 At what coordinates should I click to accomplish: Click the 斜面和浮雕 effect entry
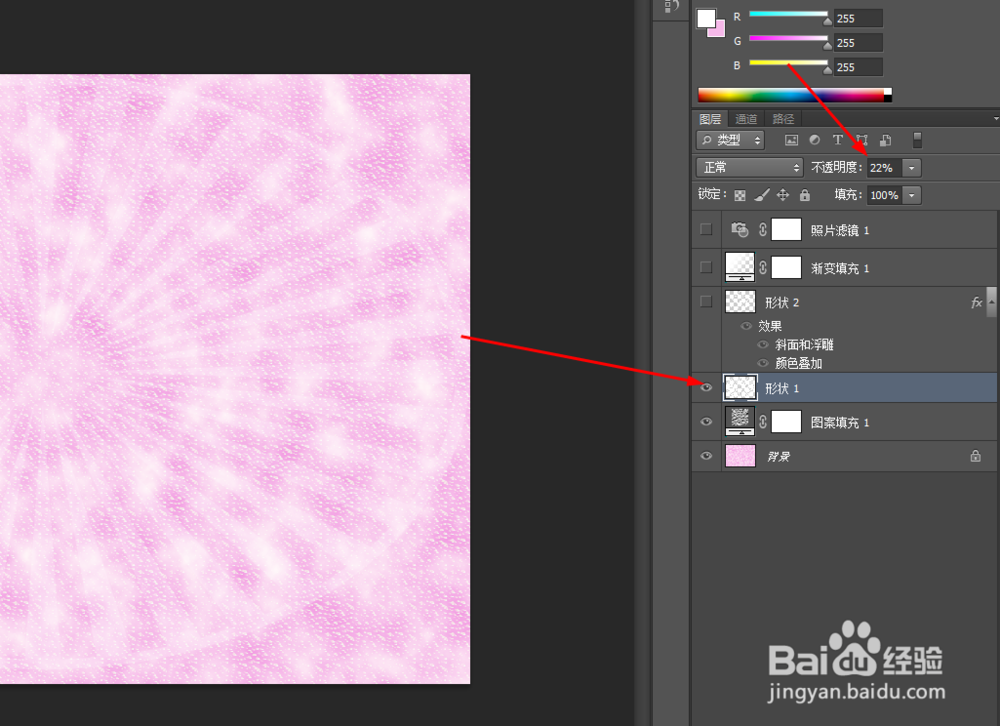click(x=804, y=344)
